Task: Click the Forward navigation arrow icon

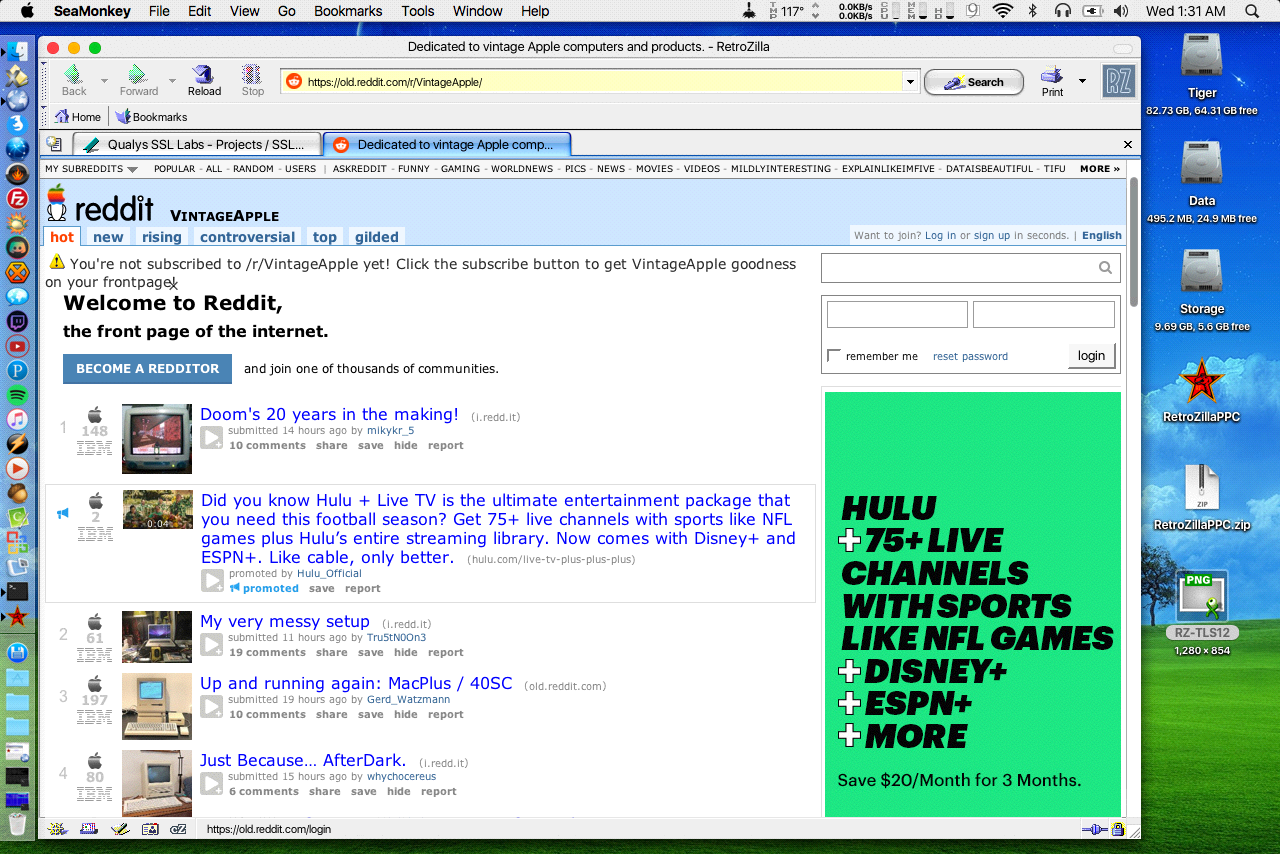Action: 138,75
